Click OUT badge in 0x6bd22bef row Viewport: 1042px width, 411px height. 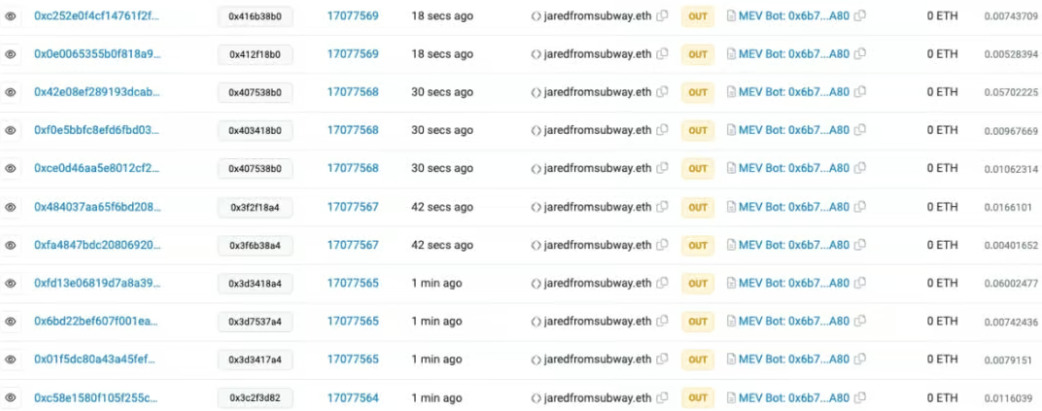pyautogui.click(x=698, y=322)
